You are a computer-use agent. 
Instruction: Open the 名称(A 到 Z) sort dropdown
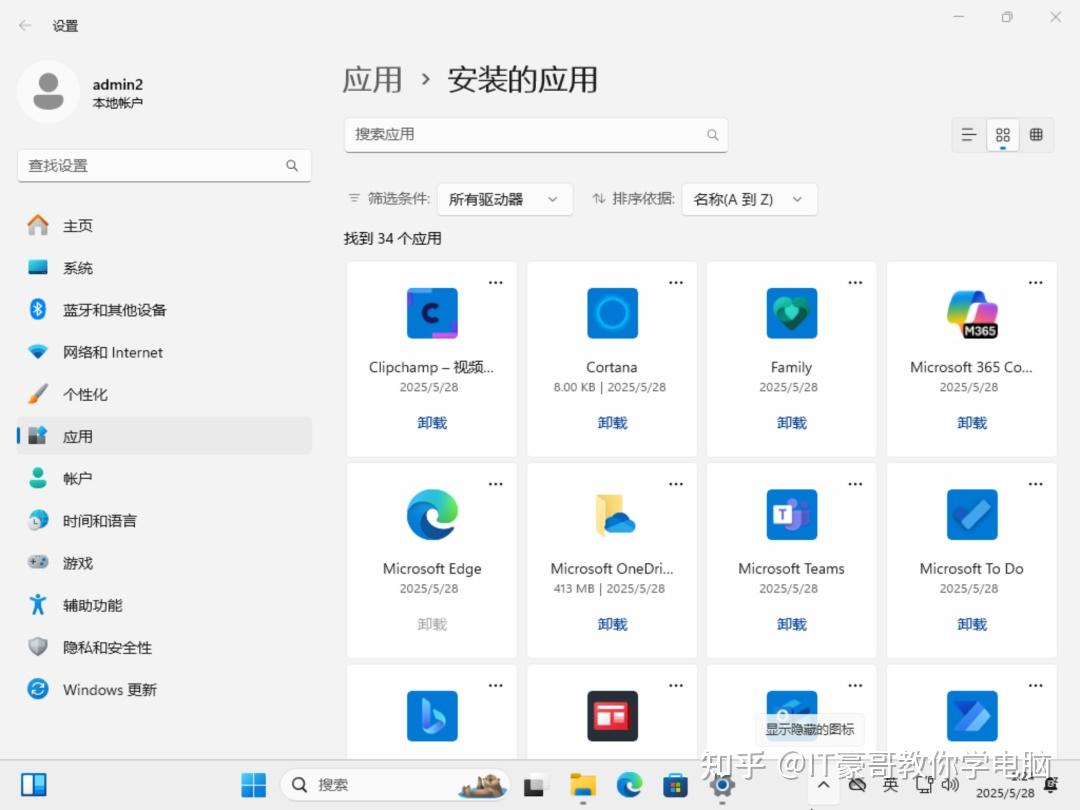749,199
